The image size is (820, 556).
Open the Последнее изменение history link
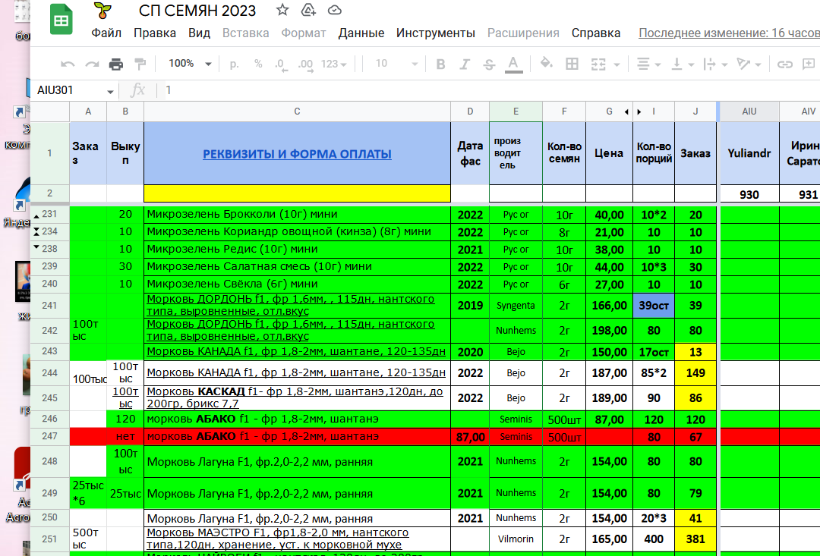(x=728, y=33)
